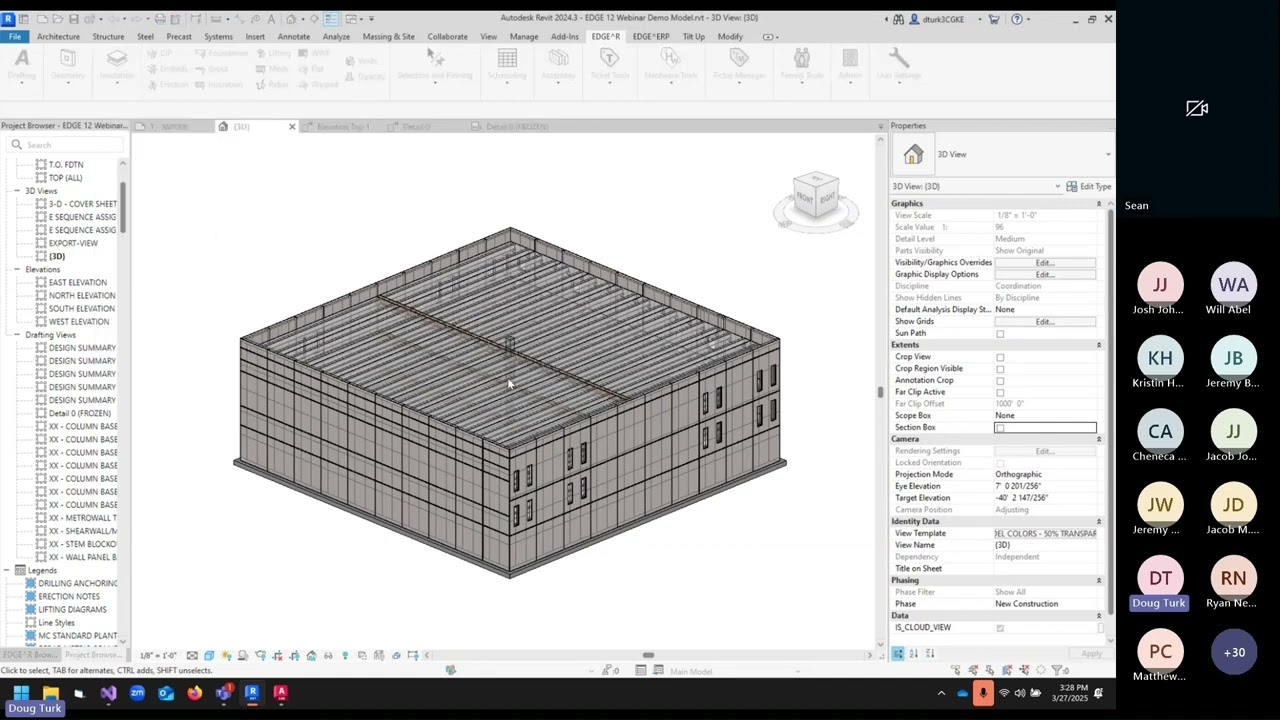Open the Precast ribbon tab
Viewport: 1280px width, 720px height.
pyautogui.click(x=179, y=37)
